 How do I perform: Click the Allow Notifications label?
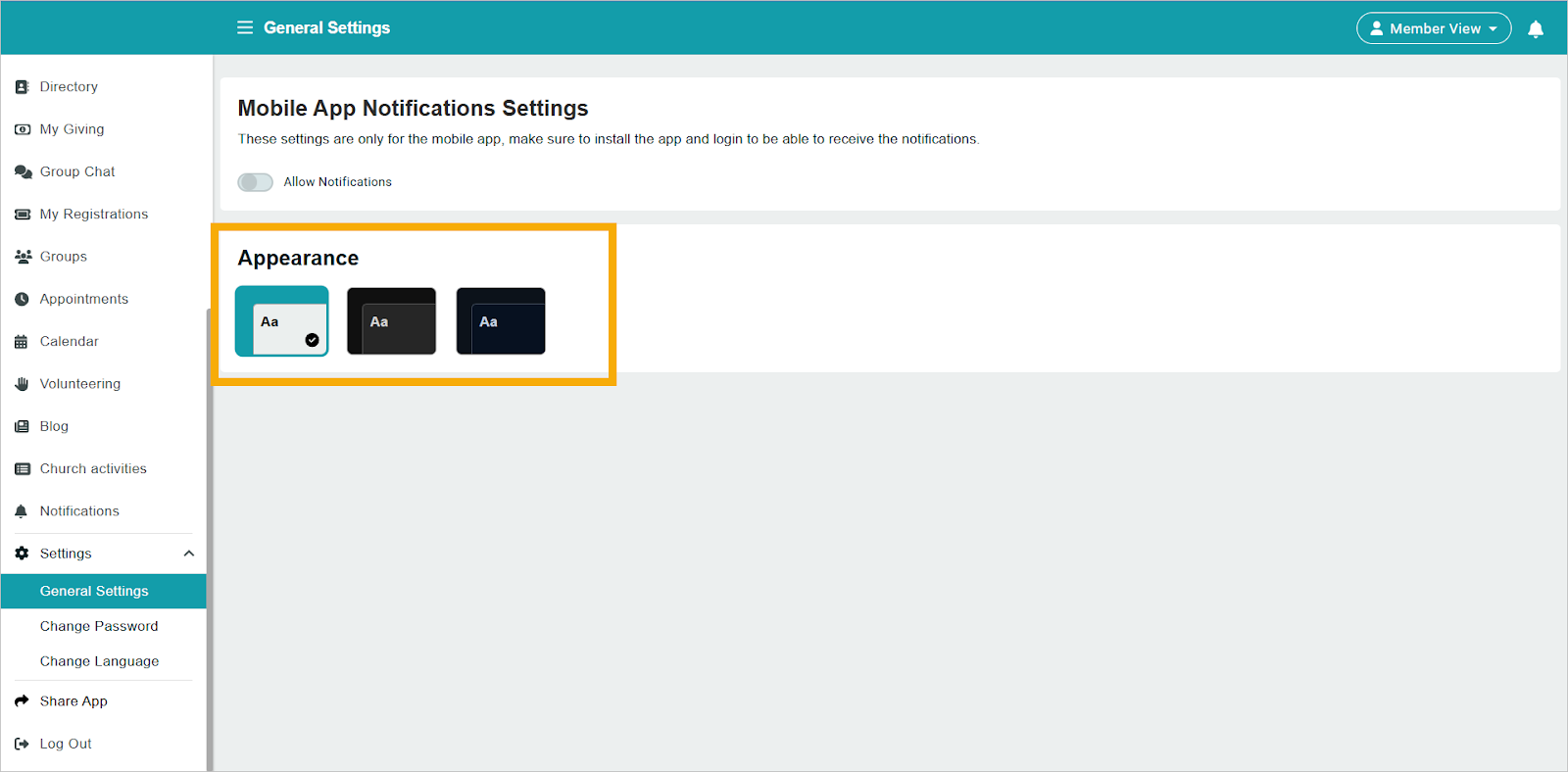(338, 182)
